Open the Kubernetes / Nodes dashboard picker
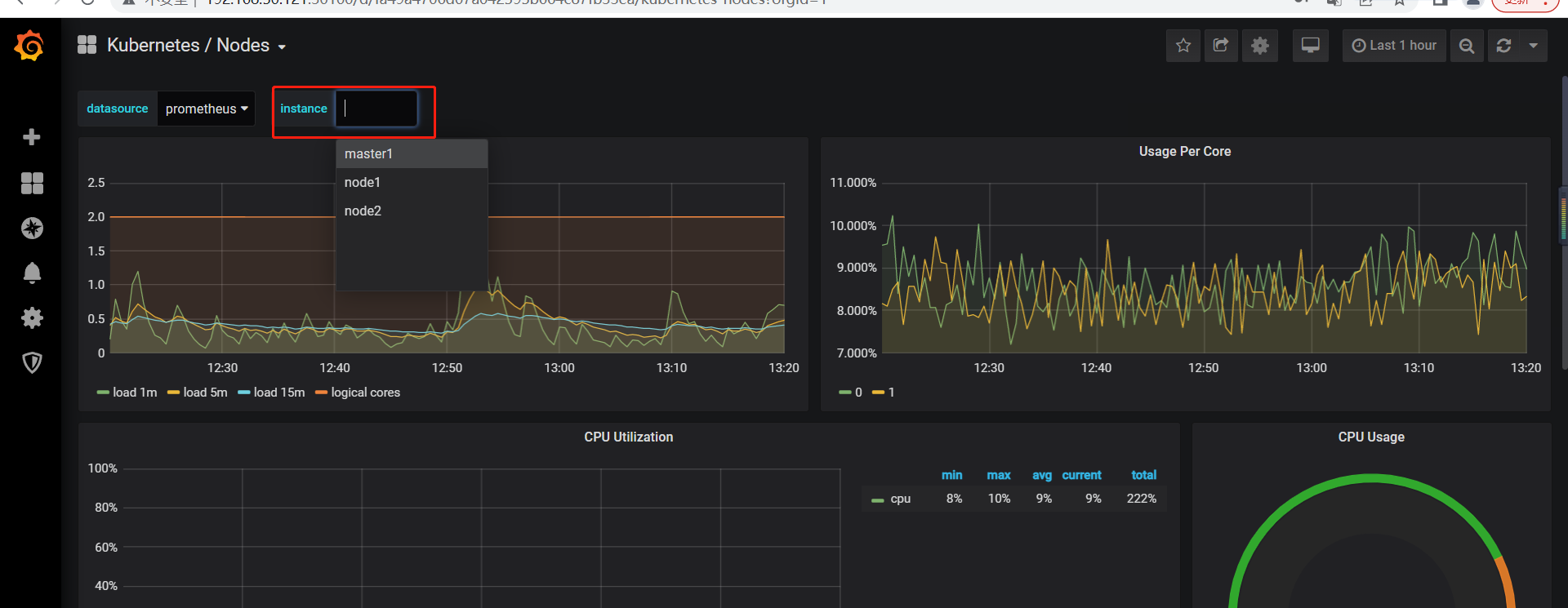 click(196, 46)
